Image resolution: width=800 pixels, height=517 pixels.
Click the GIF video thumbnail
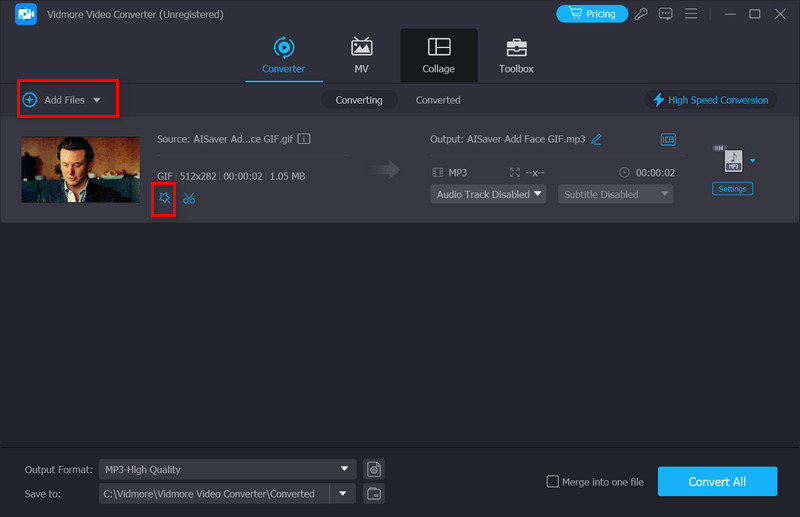click(80, 169)
